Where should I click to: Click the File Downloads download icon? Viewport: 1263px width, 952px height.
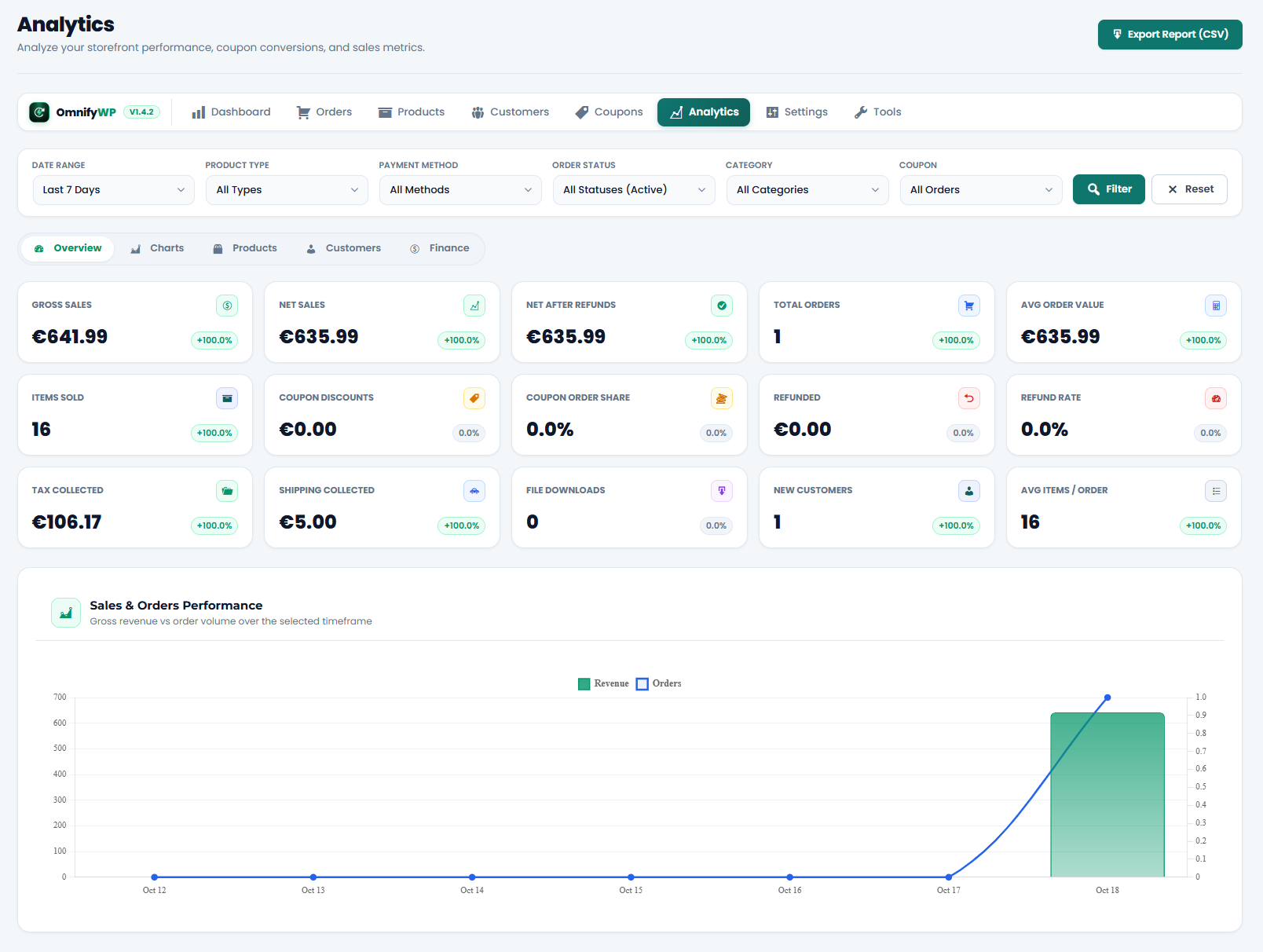pyautogui.click(x=722, y=491)
